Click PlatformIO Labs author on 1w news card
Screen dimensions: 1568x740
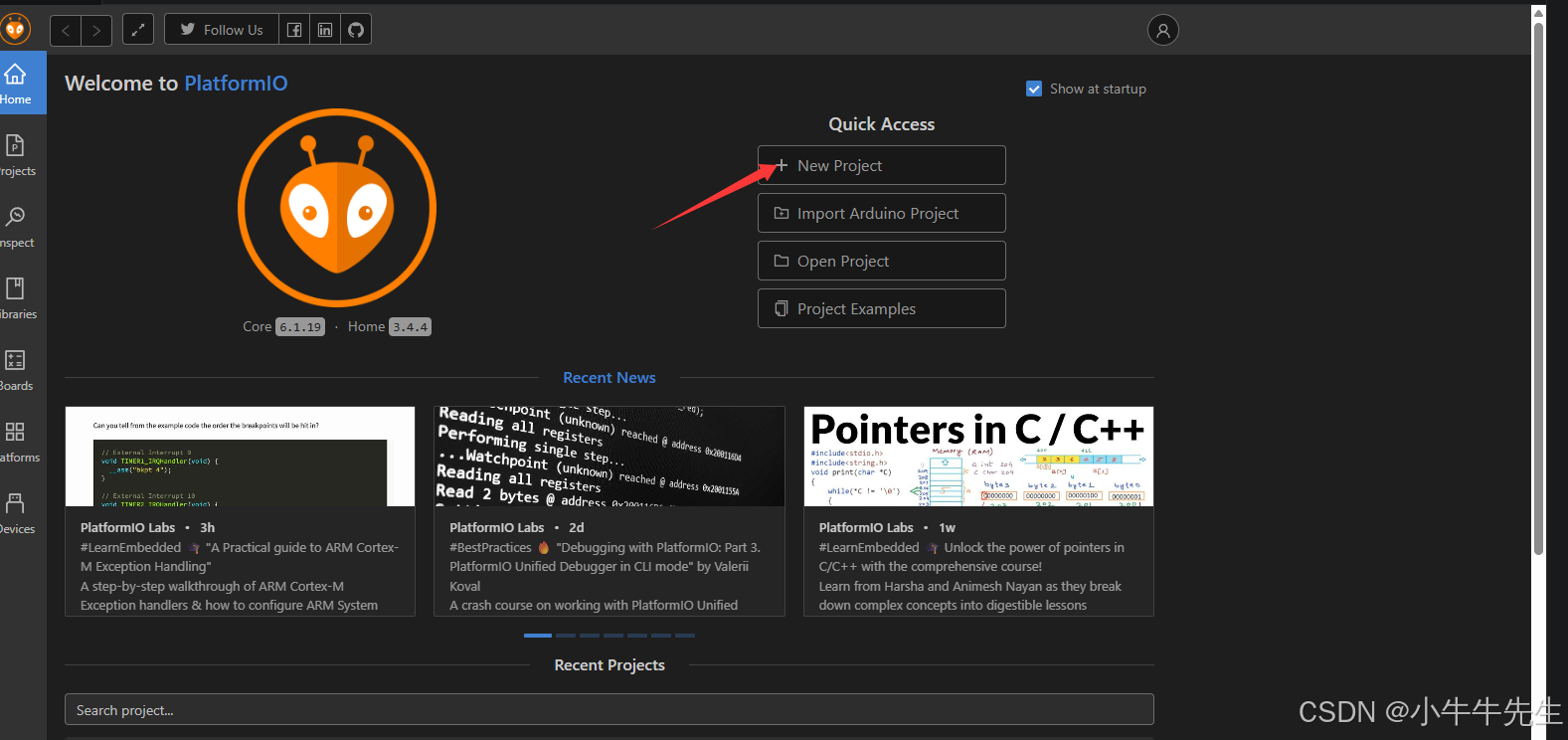[866, 528]
